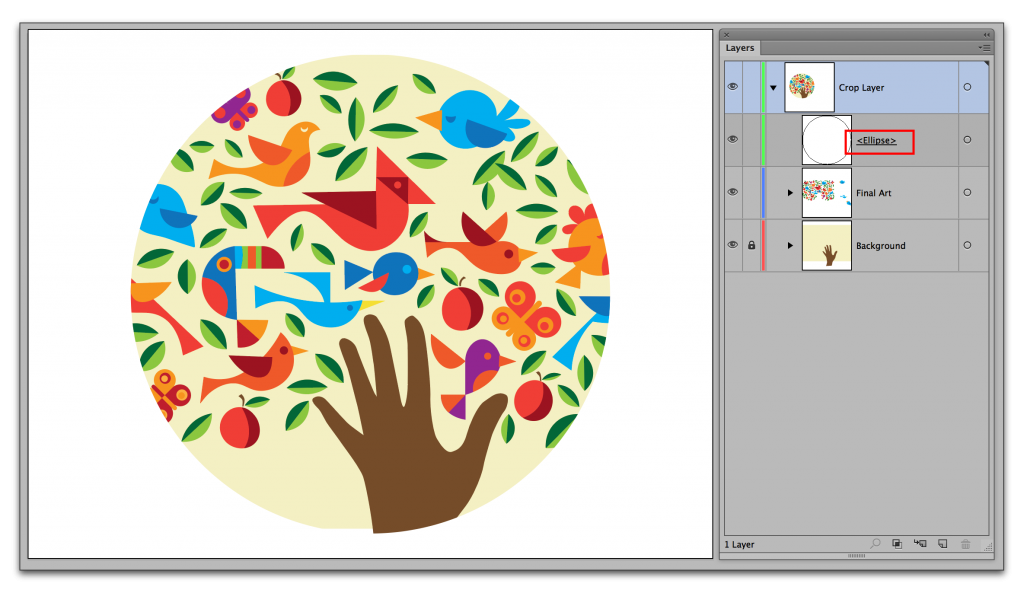Open the Layers panel flyout menu
1024x593 pixels.
click(985, 47)
